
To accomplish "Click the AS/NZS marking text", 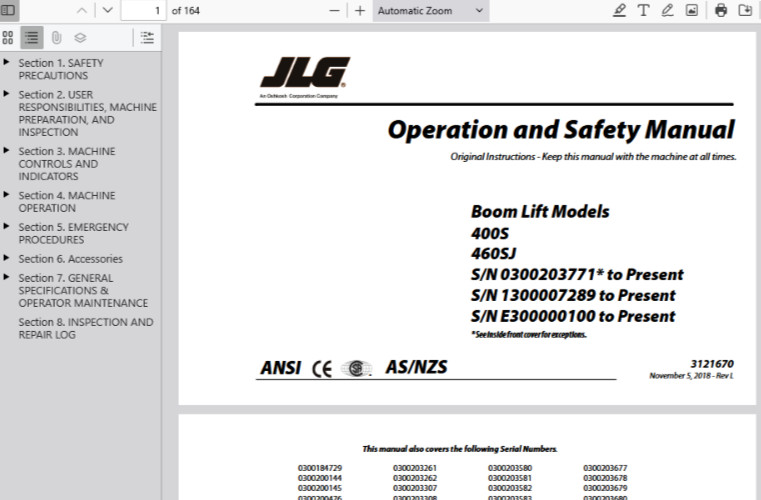I will tap(416, 367).
